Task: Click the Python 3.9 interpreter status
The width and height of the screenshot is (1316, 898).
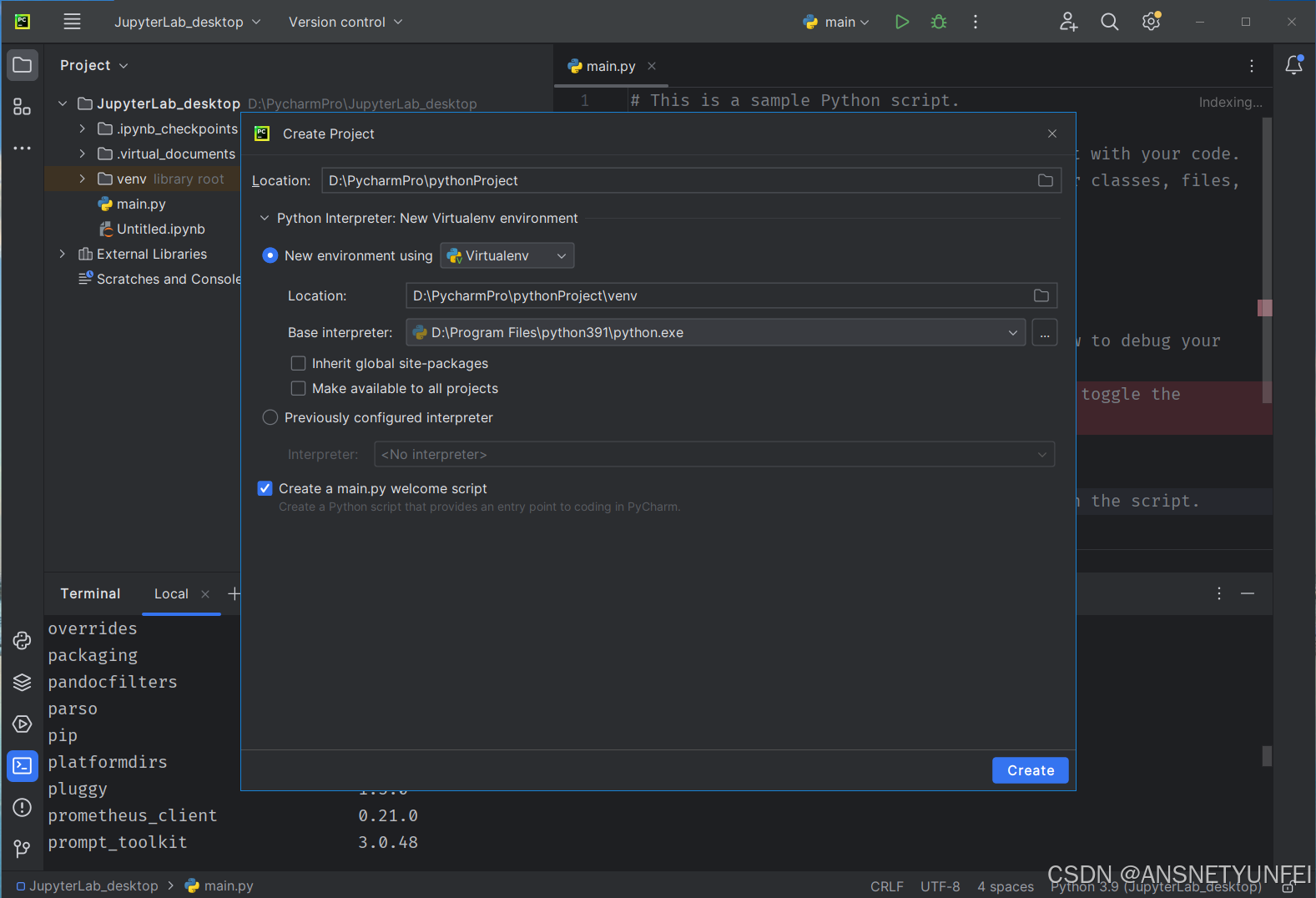Action: point(1156,886)
